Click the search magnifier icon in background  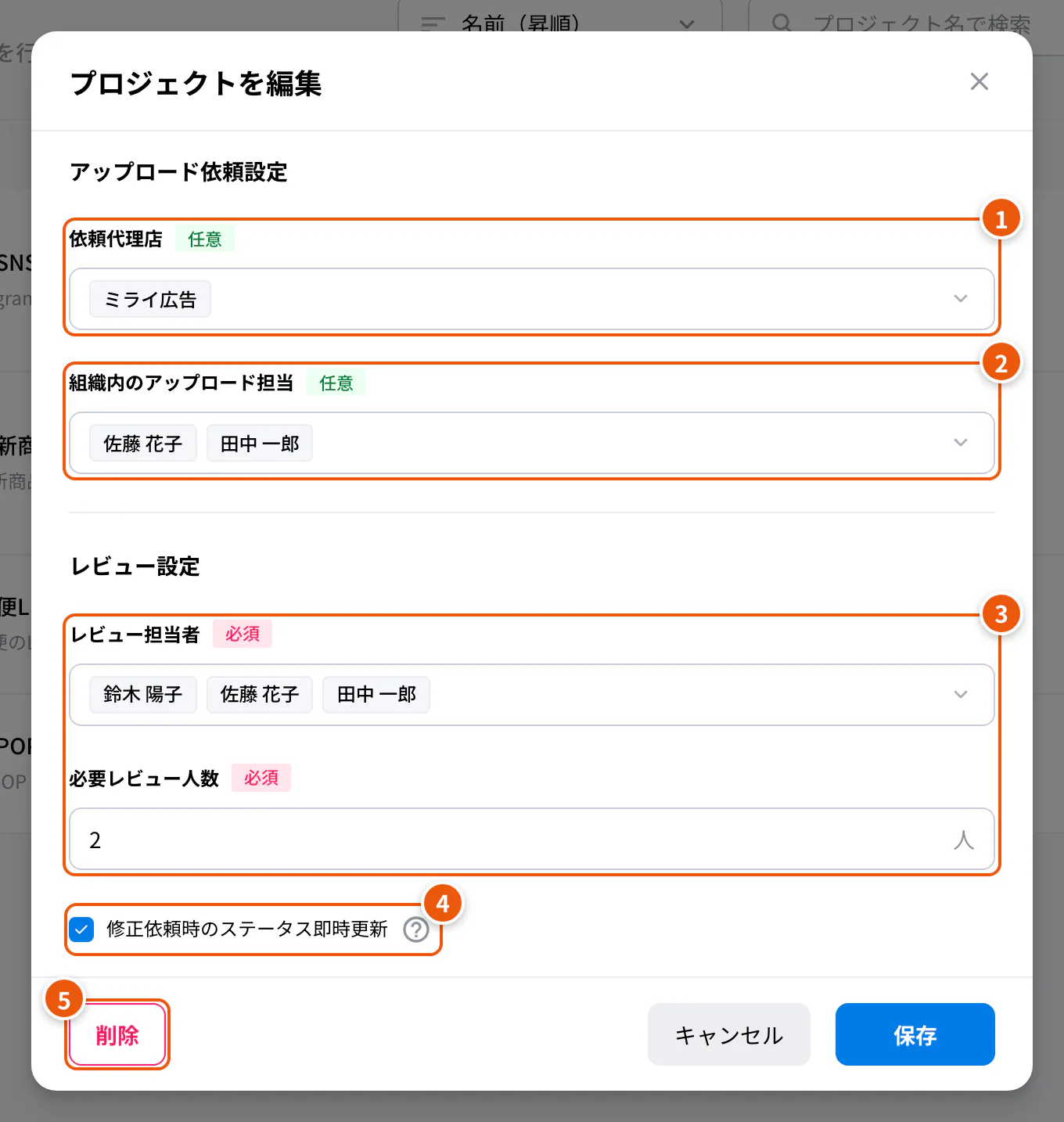(x=782, y=23)
